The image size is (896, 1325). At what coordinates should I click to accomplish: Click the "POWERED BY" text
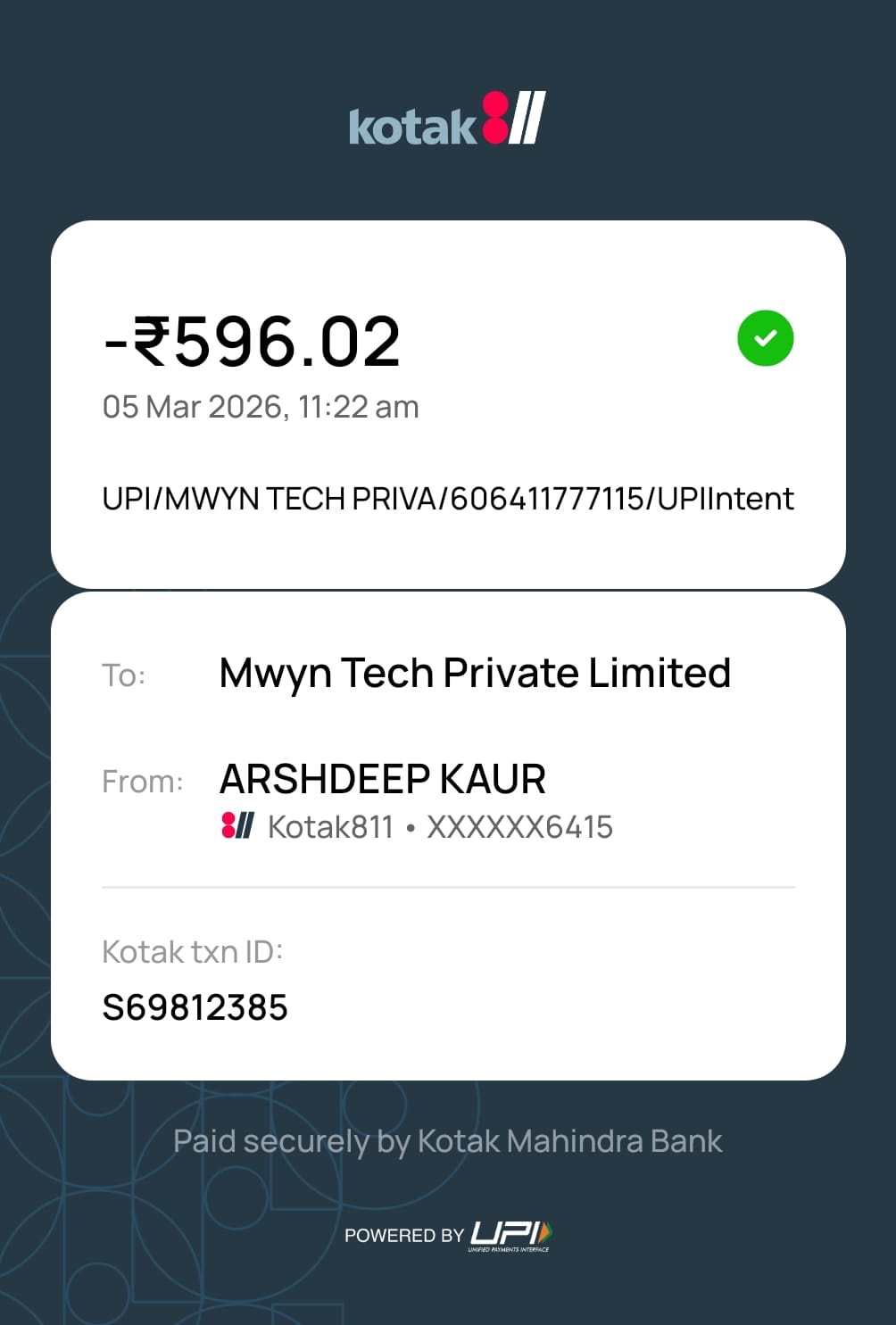coord(403,1236)
